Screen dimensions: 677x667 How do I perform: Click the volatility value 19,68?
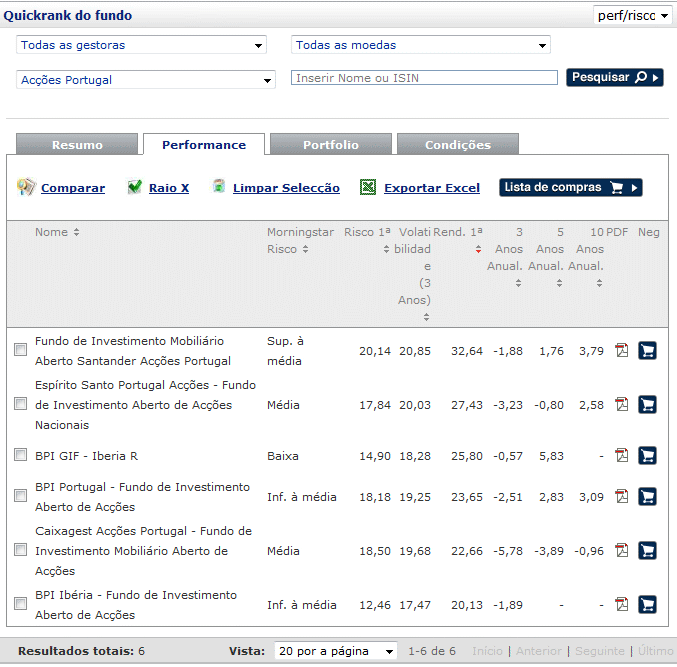point(415,551)
